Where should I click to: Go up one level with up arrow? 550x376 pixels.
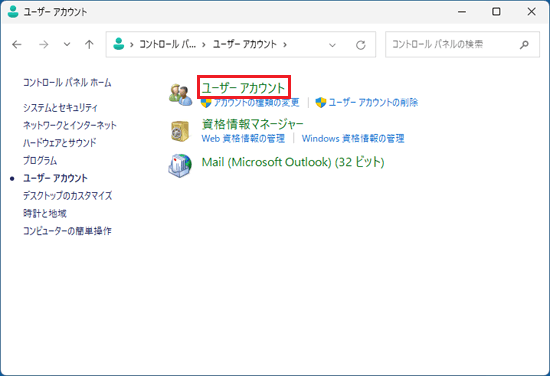click(x=89, y=45)
